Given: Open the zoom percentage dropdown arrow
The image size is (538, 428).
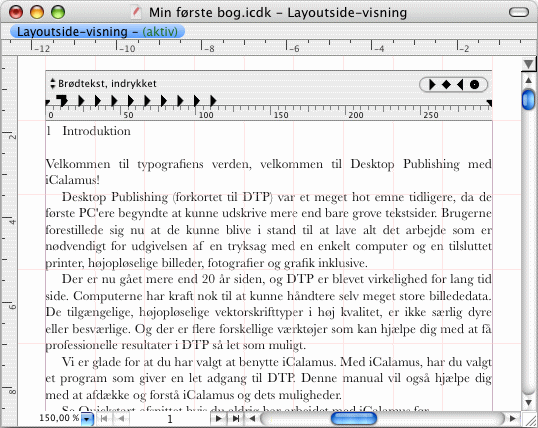Looking at the screenshot, I should click(87, 419).
